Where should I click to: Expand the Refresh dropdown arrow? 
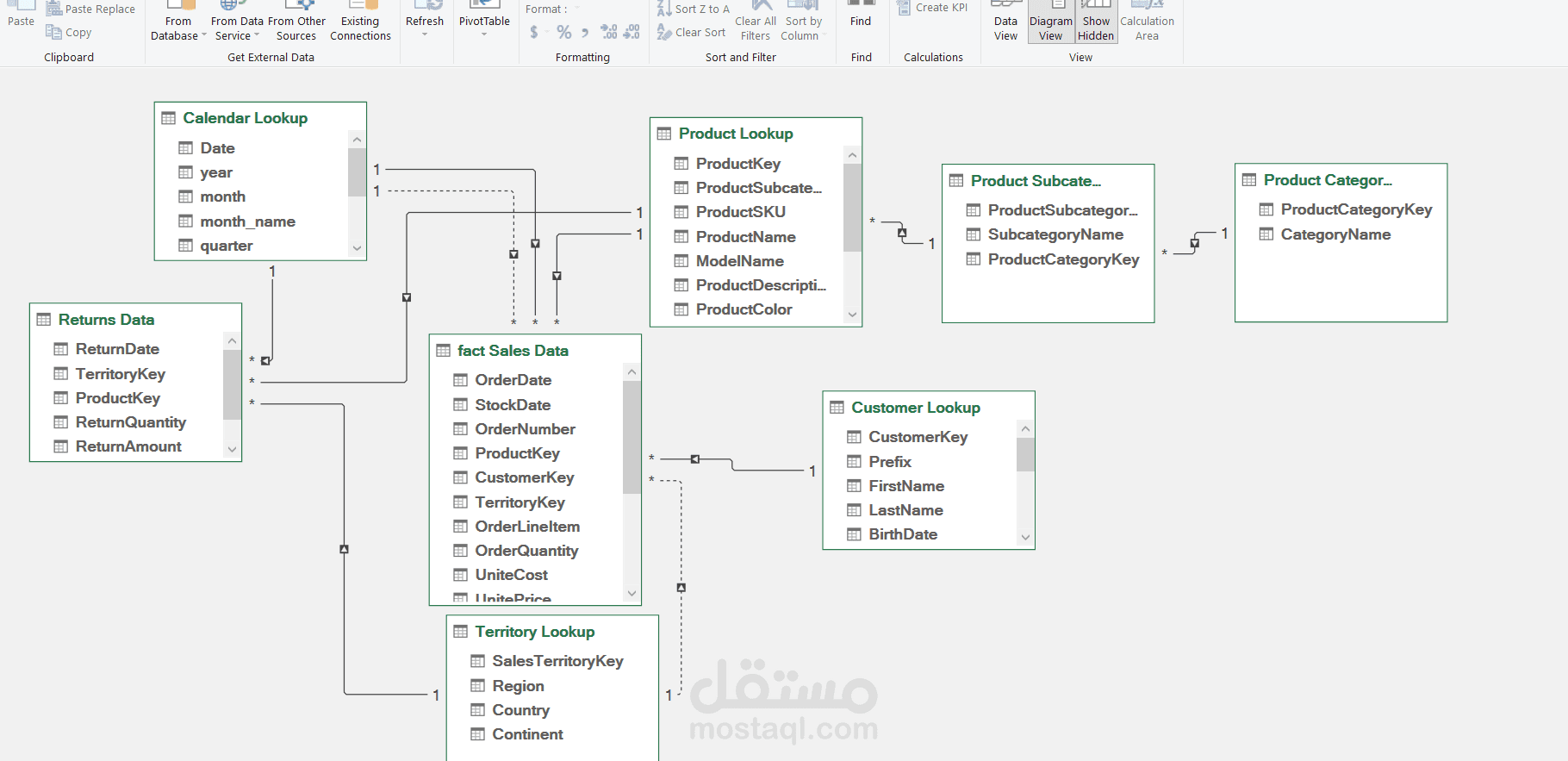click(x=425, y=34)
